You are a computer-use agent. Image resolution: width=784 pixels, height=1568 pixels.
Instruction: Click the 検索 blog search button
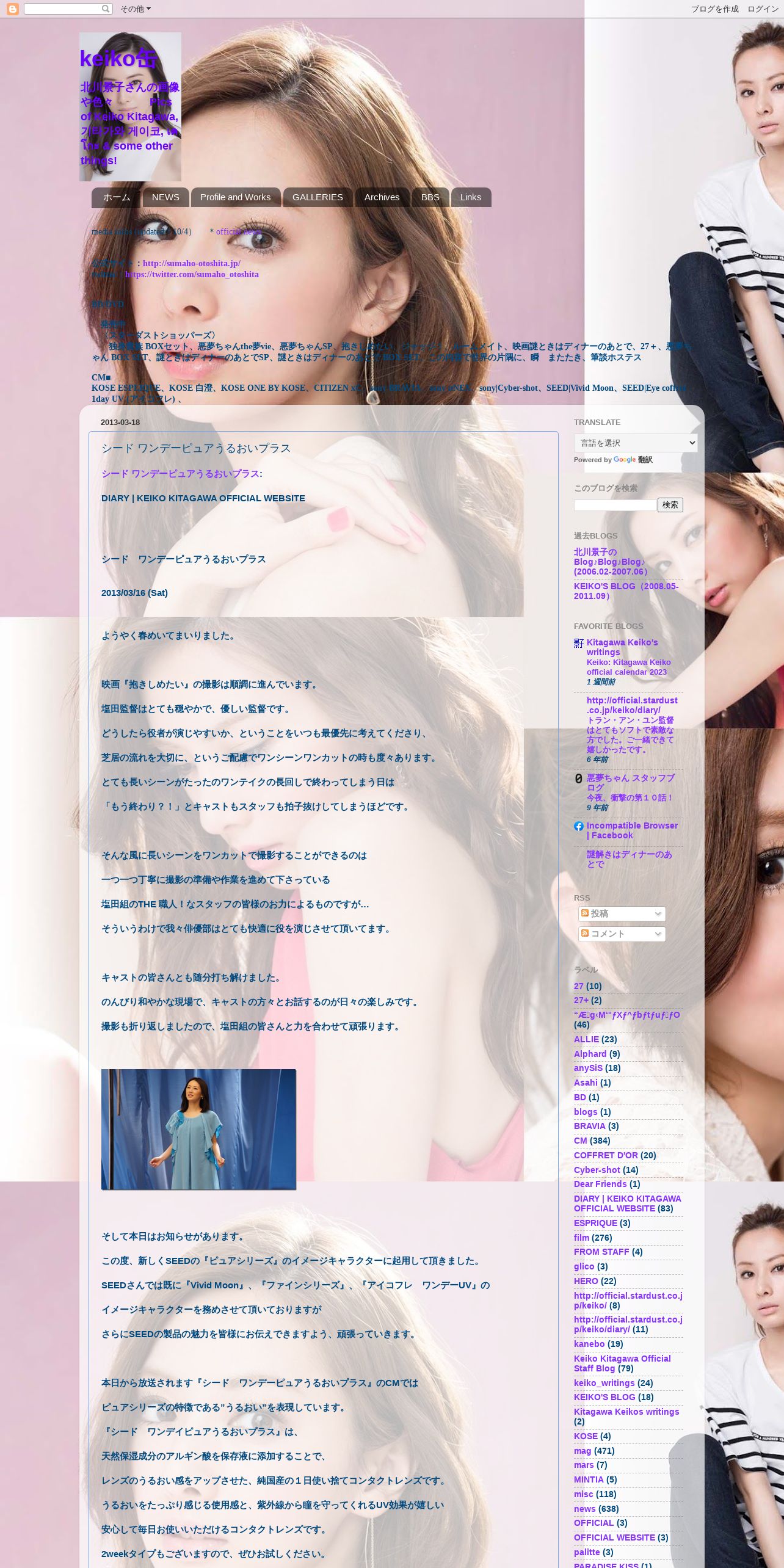pos(670,504)
